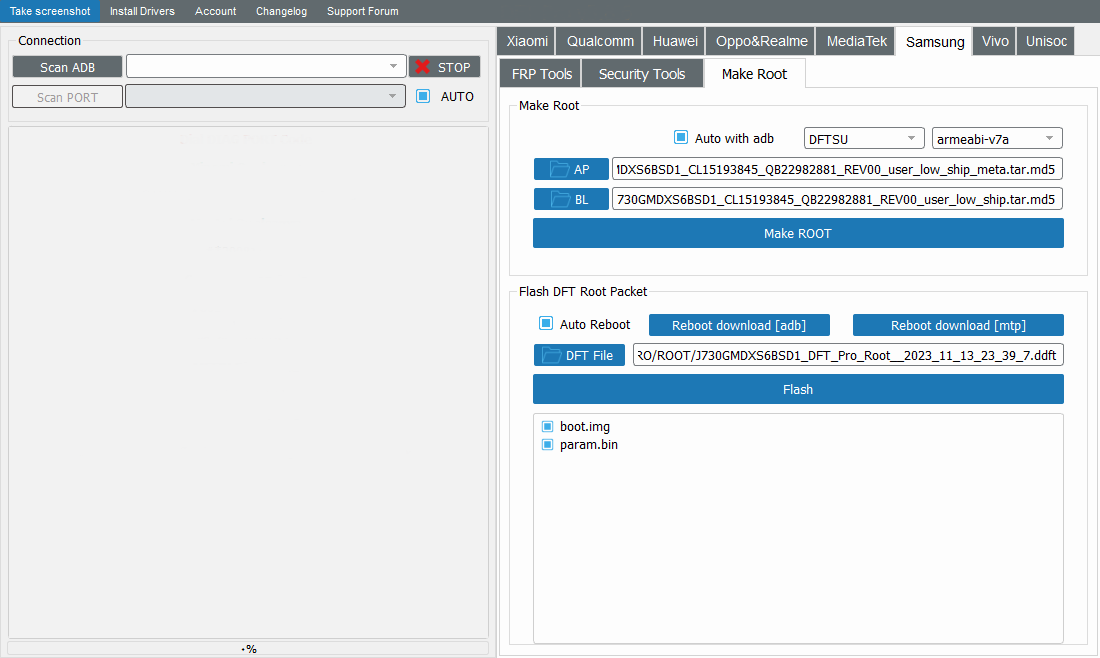The height and width of the screenshot is (658, 1100).
Task: Click Scan ADB button
Action: point(67,67)
